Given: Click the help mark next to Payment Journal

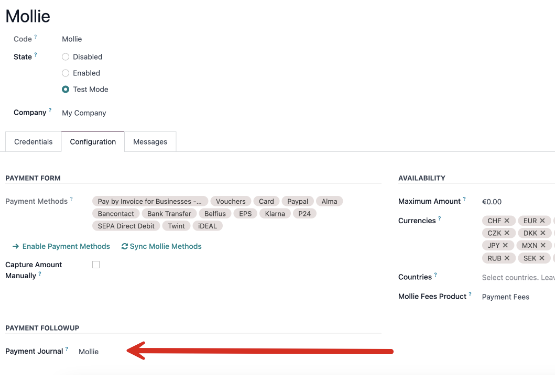Looking at the screenshot, I should [x=67, y=349].
